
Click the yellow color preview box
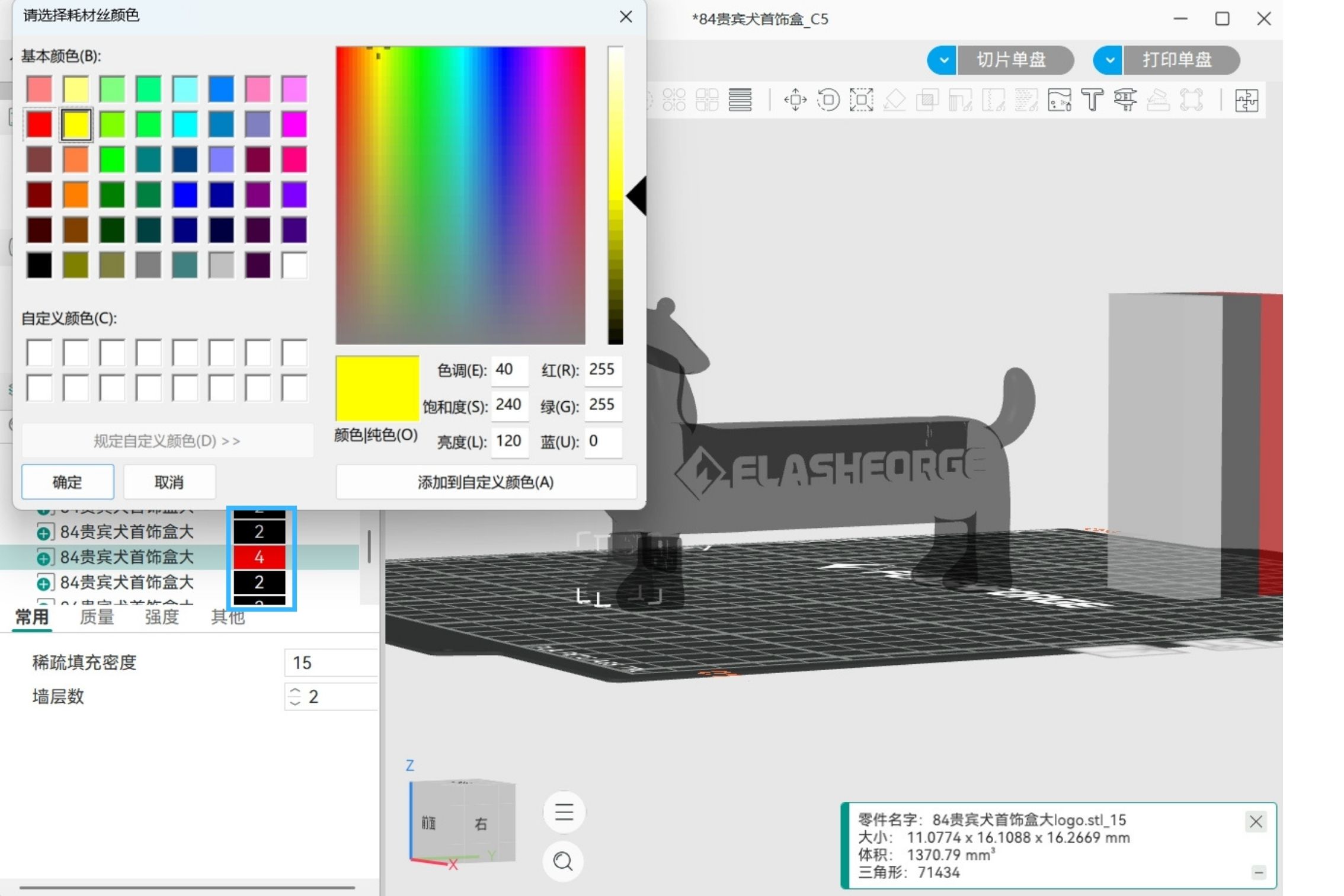377,389
